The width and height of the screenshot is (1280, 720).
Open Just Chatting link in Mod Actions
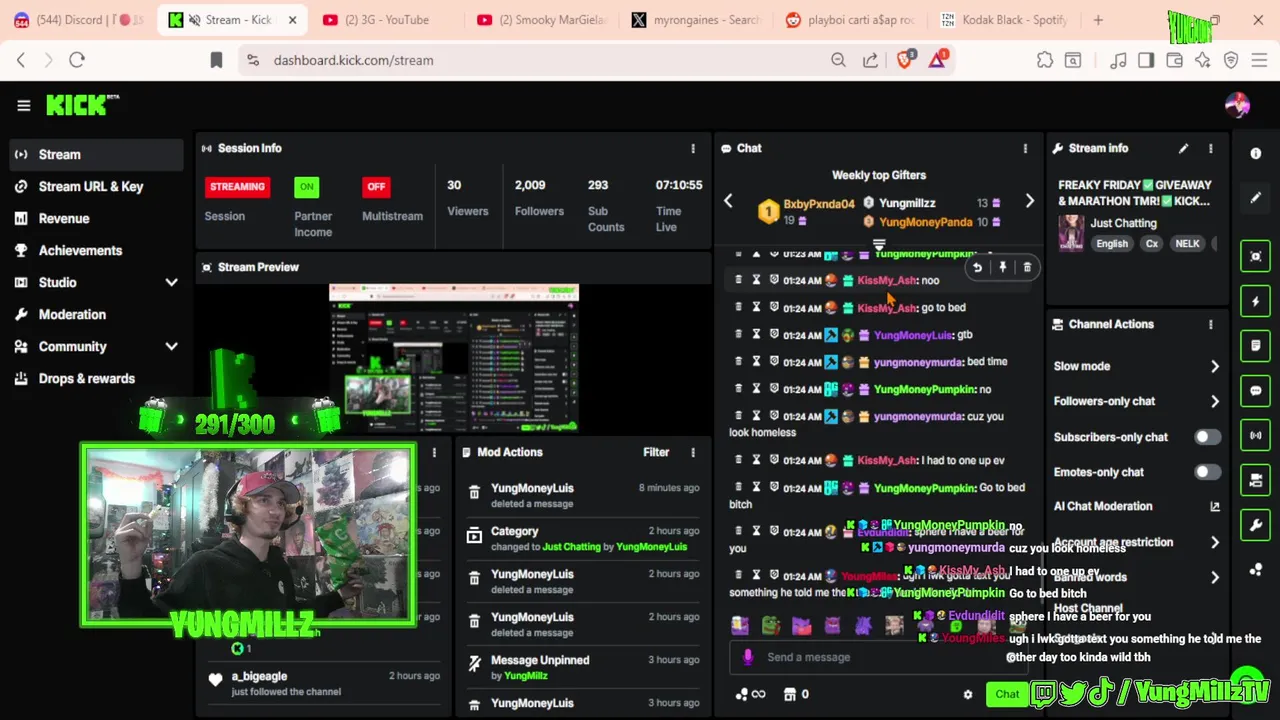tap(571, 547)
